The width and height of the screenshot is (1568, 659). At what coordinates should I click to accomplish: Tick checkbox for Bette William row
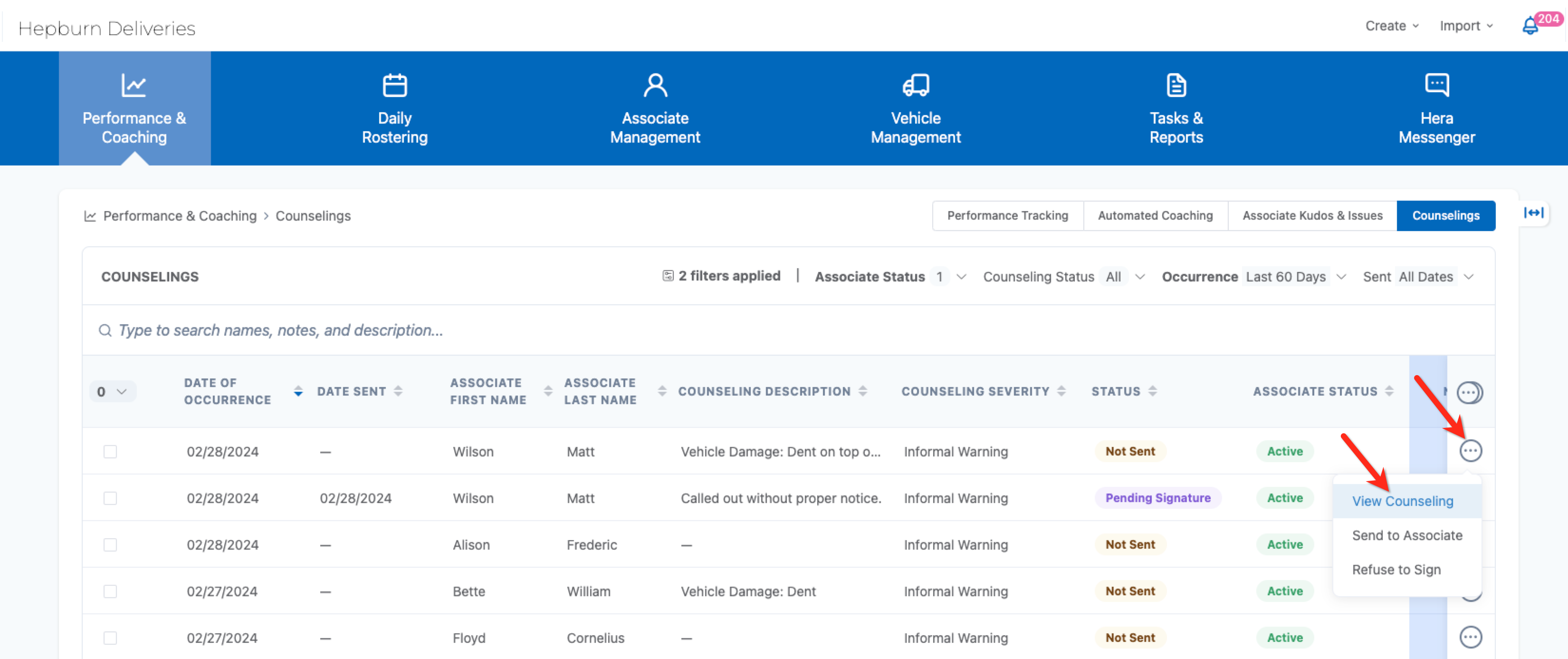pos(110,591)
